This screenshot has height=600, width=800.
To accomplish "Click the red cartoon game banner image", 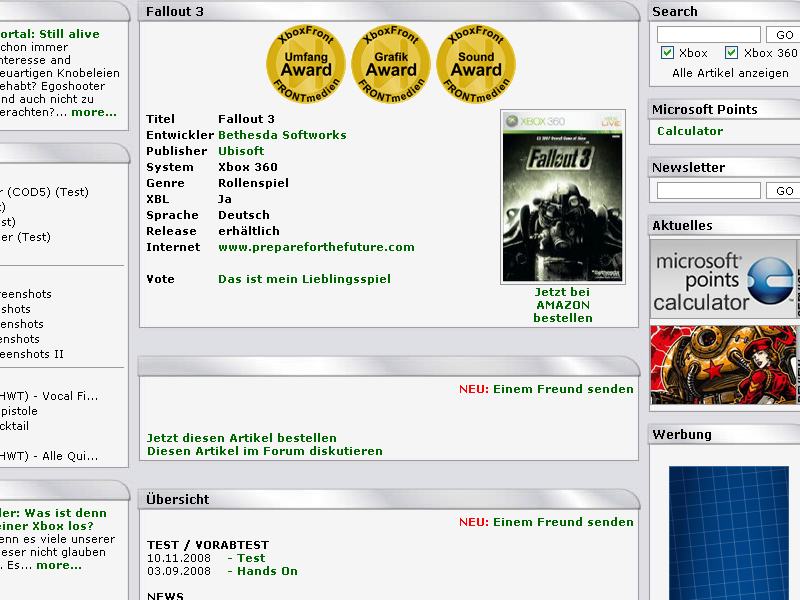I will 724,364.
